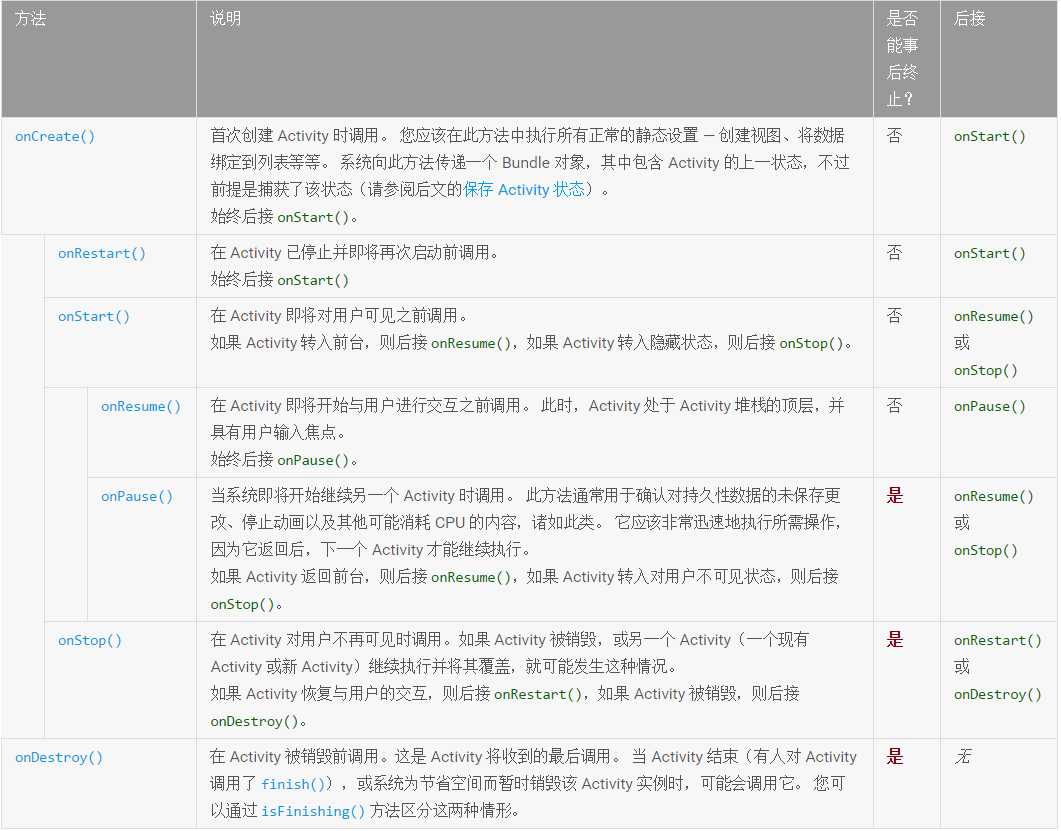Click onStart() in 后接 cell of onCreate row

click(x=990, y=137)
